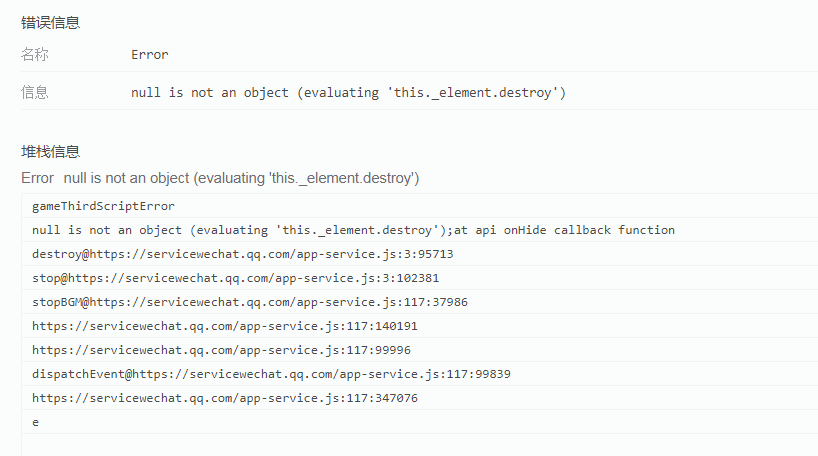The width and height of the screenshot is (818, 456).
Task: Select the dispatchEvent@ stack frame line
Action: pos(271,374)
